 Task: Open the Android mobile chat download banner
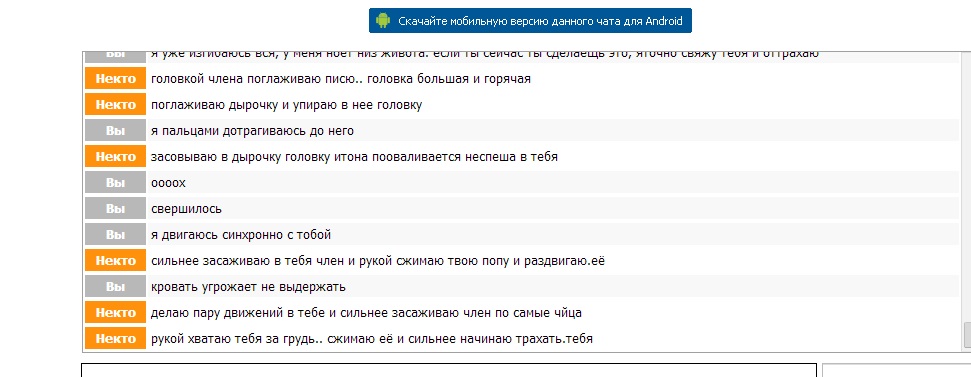pyautogui.click(x=530, y=20)
